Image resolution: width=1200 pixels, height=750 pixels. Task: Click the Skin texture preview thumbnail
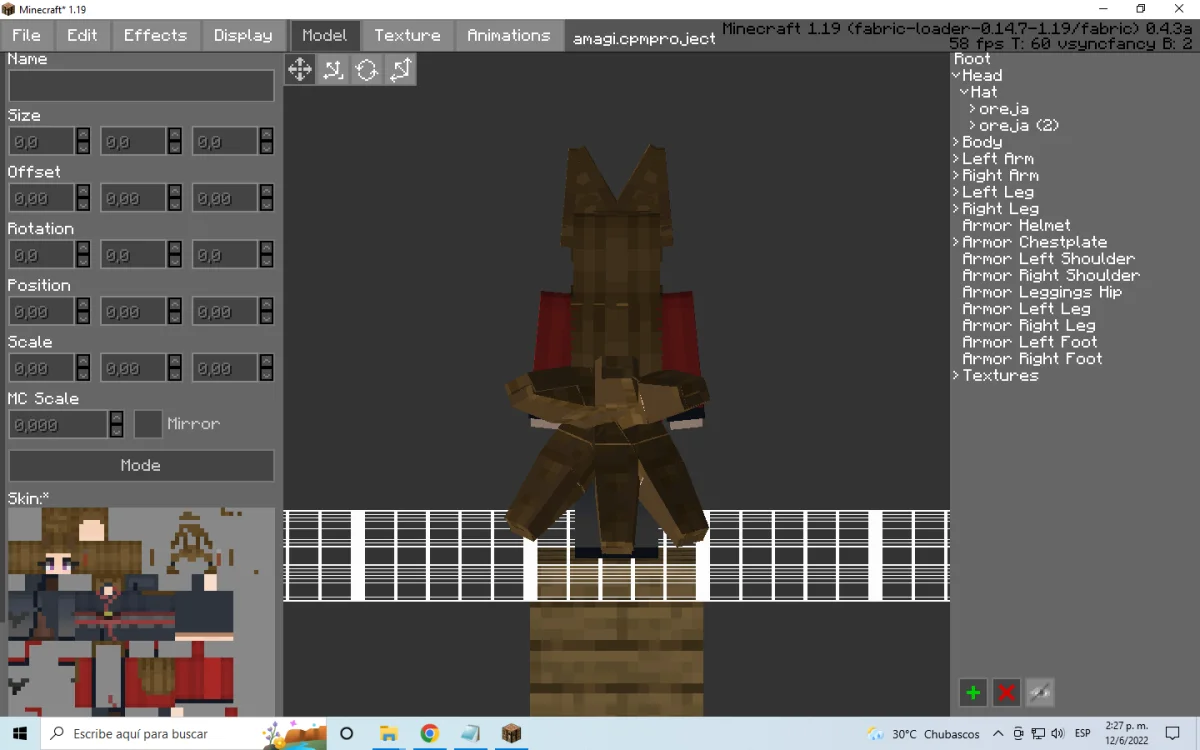(x=141, y=611)
